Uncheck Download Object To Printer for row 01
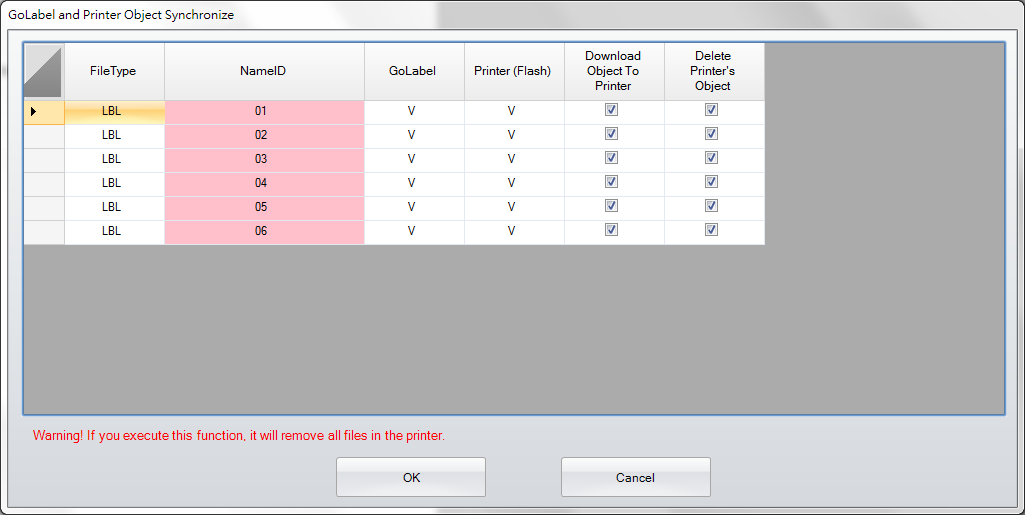 point(611,110)
